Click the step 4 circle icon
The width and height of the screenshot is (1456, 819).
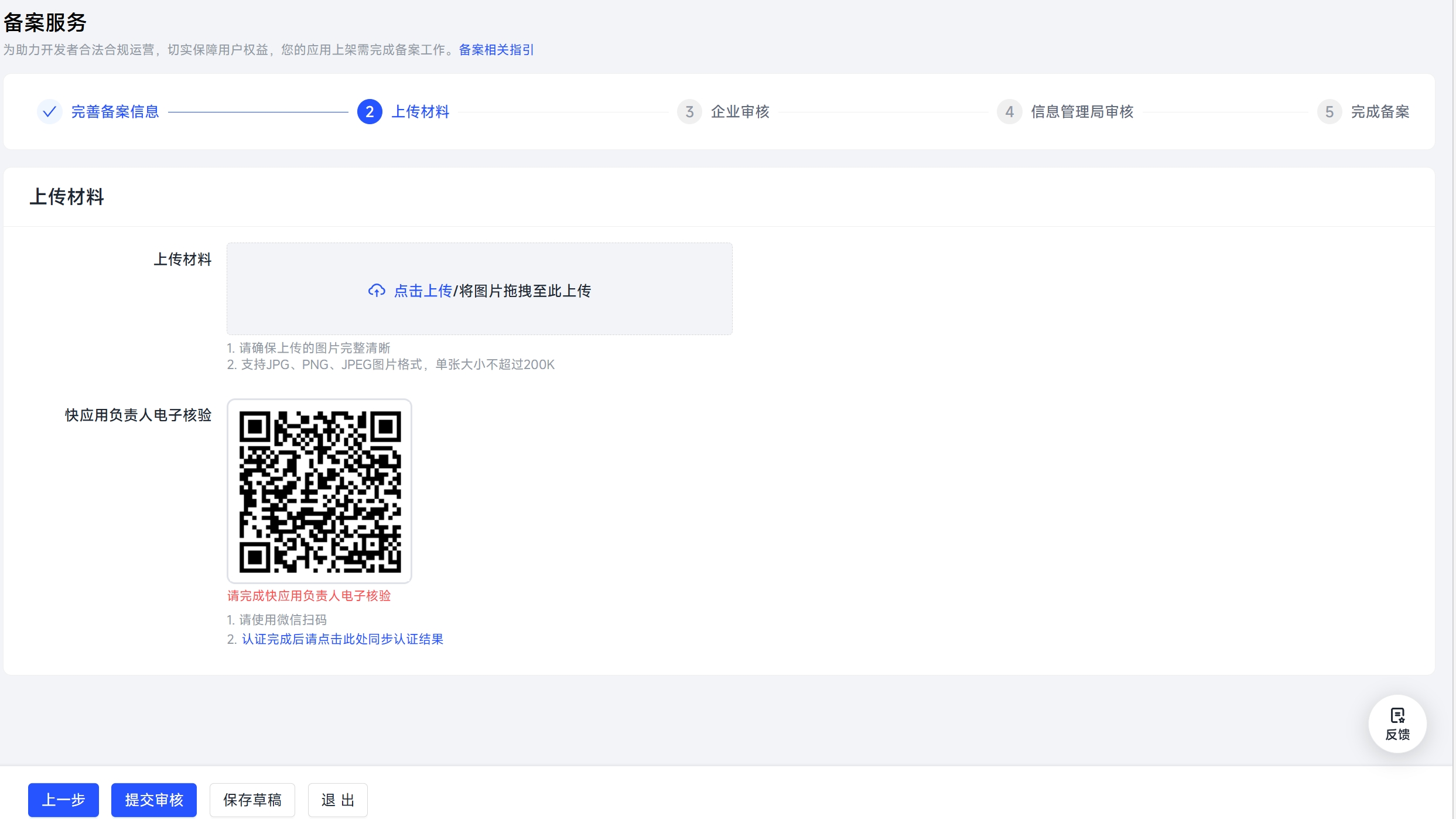point(1009,111)
